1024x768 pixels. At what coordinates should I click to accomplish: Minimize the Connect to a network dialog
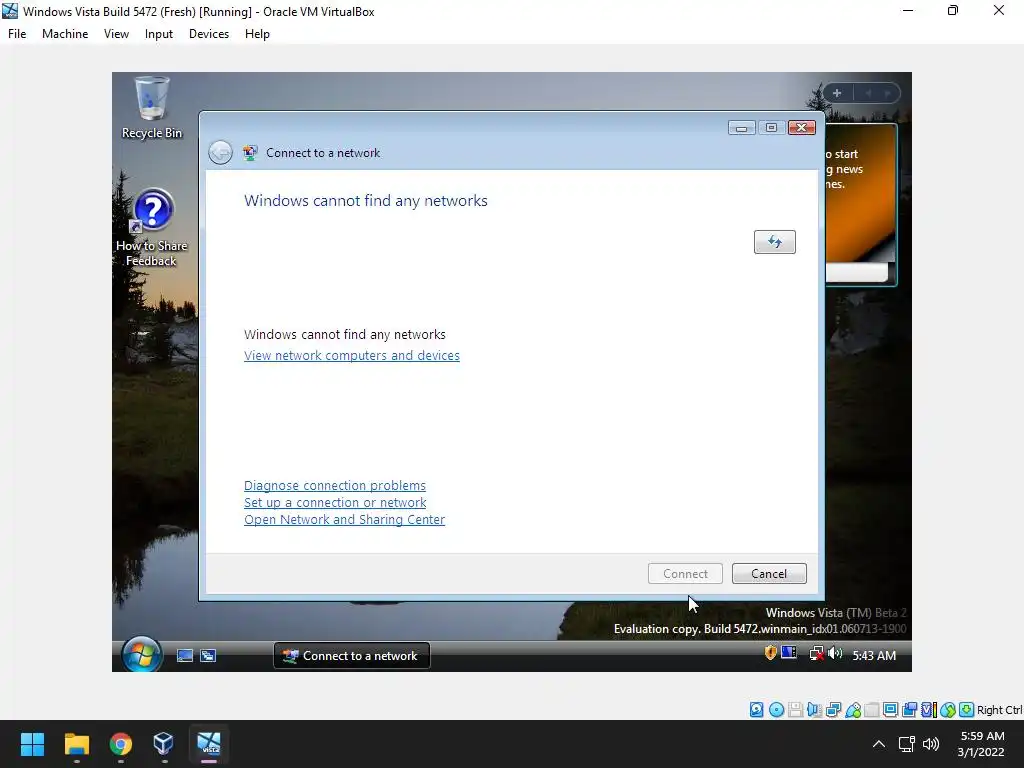pyautogui.click(x=742, y=127)
